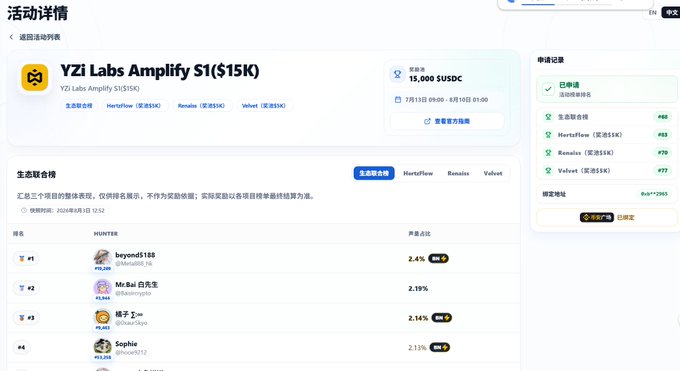Click the 活动详情 page heading

[x=38, y=13]
